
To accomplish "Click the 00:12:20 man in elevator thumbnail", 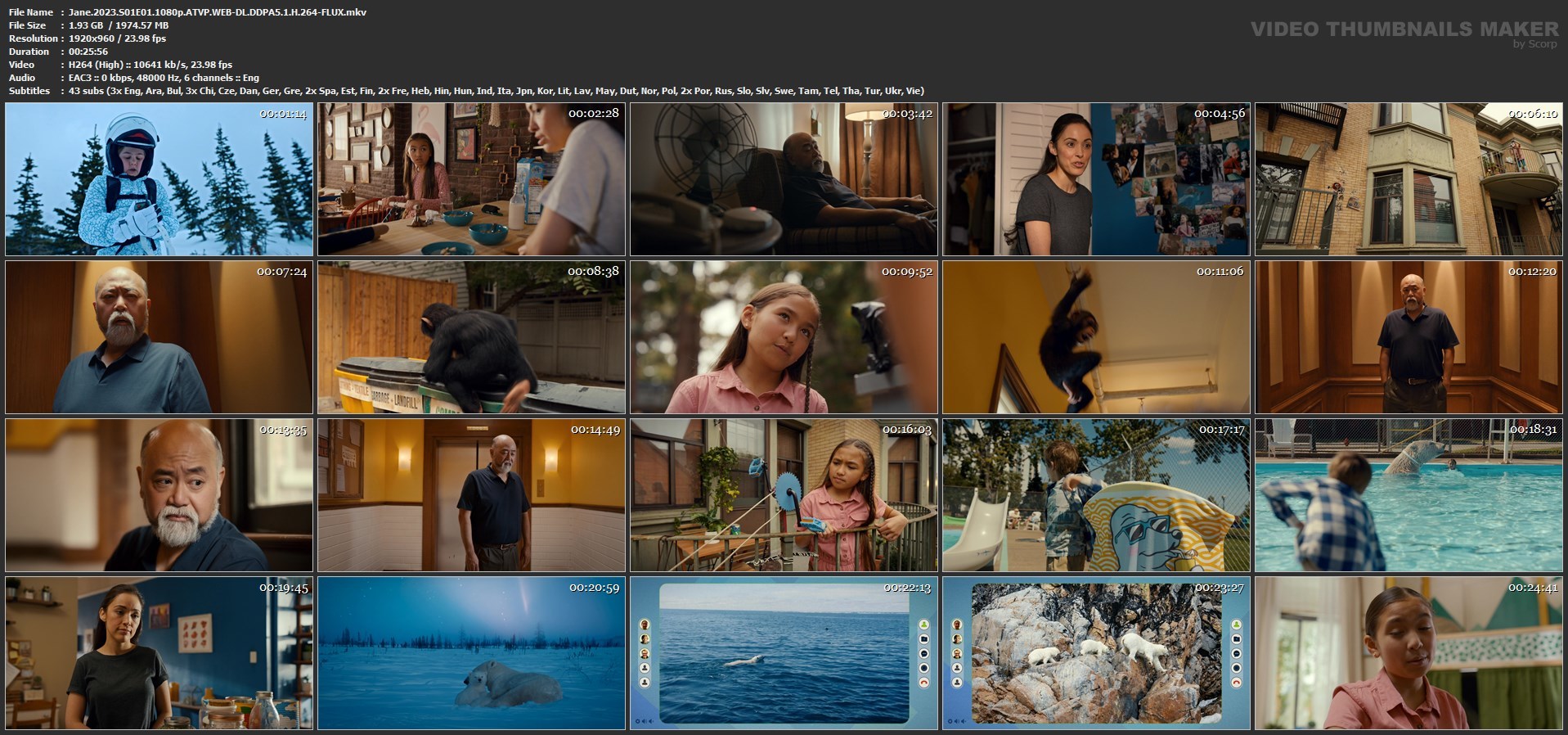I will click(1409, 337).
